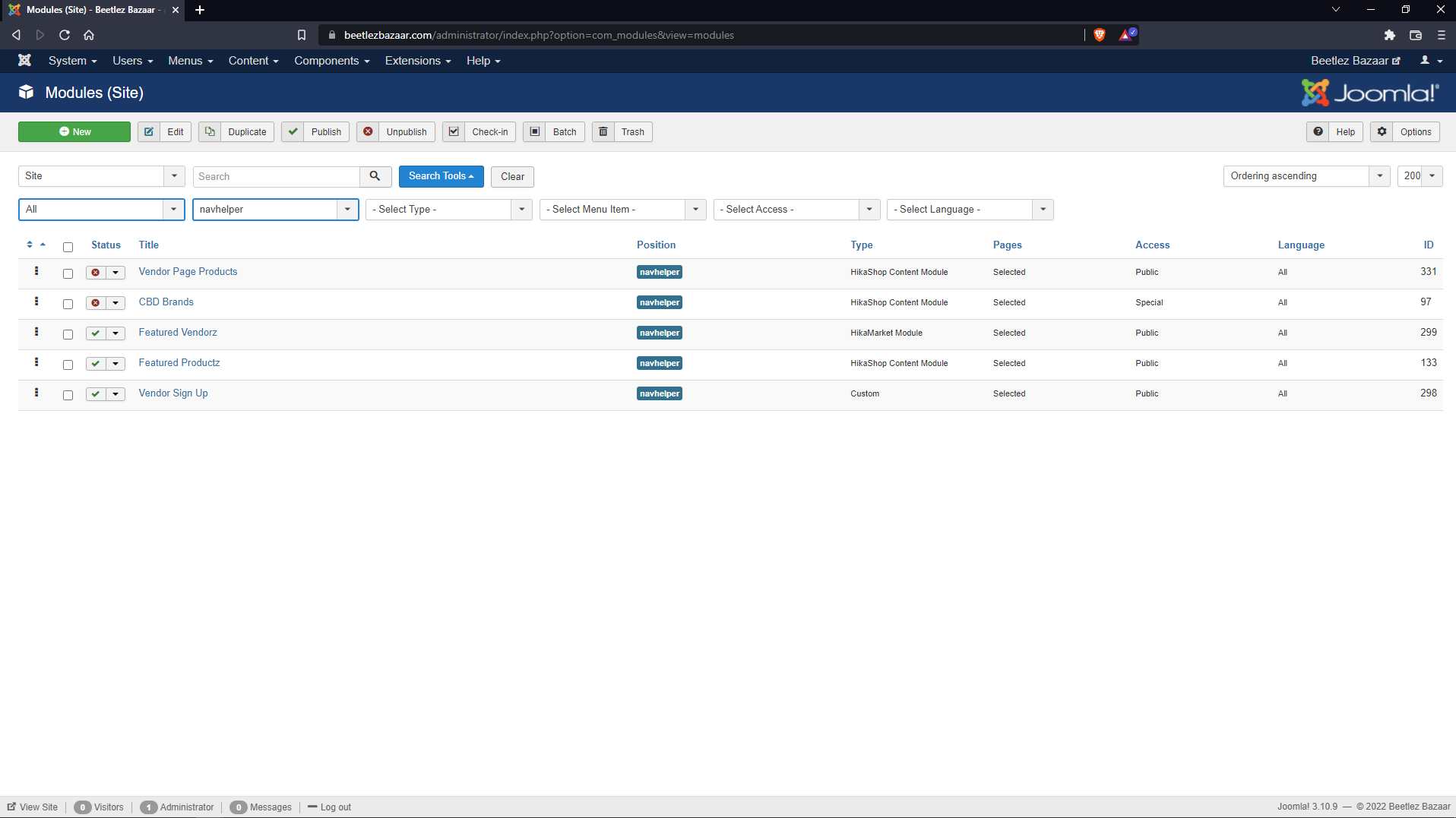
Task: Open the Brave wallet icon
Action: [1416, 35]
